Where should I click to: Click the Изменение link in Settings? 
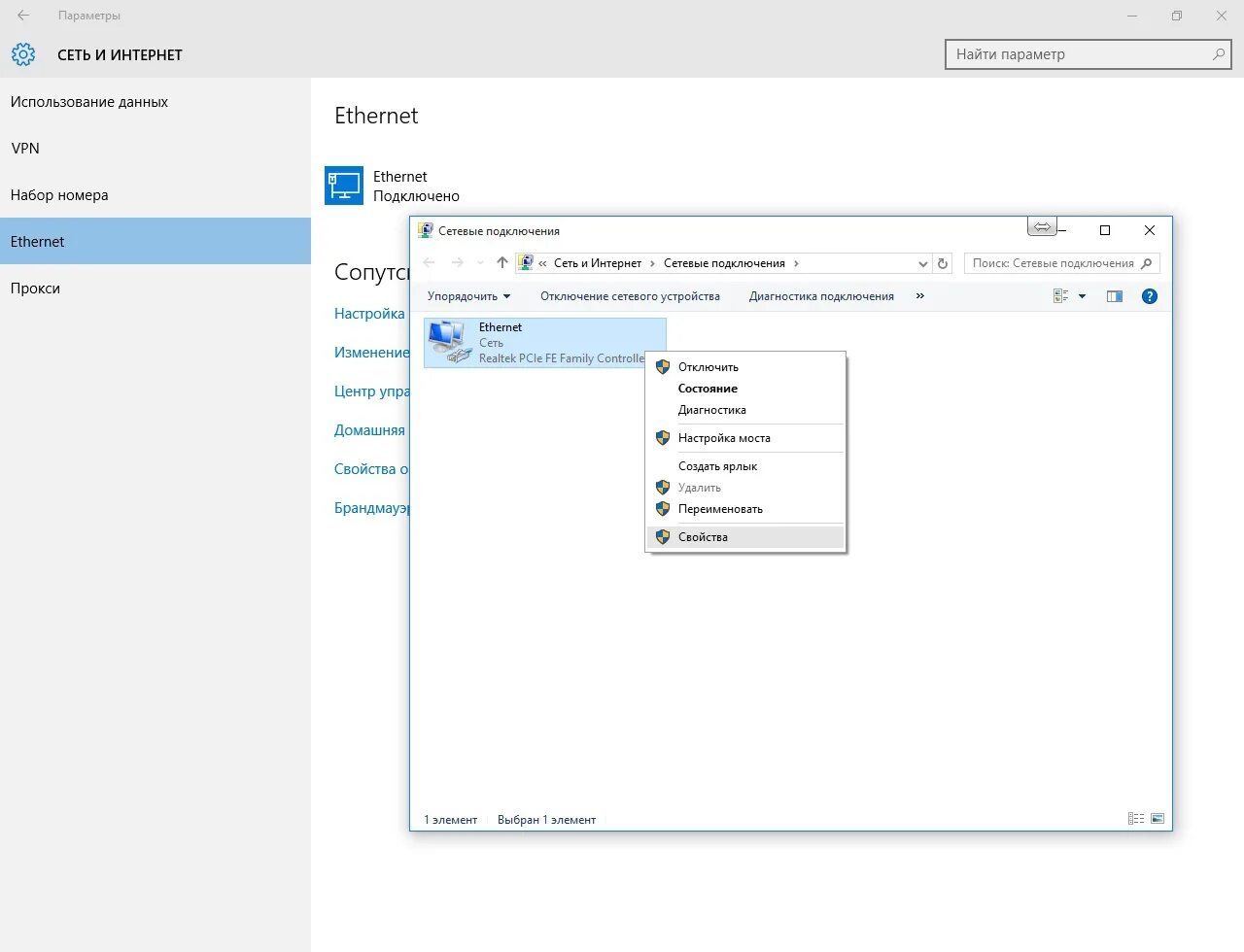coord(372,353)
